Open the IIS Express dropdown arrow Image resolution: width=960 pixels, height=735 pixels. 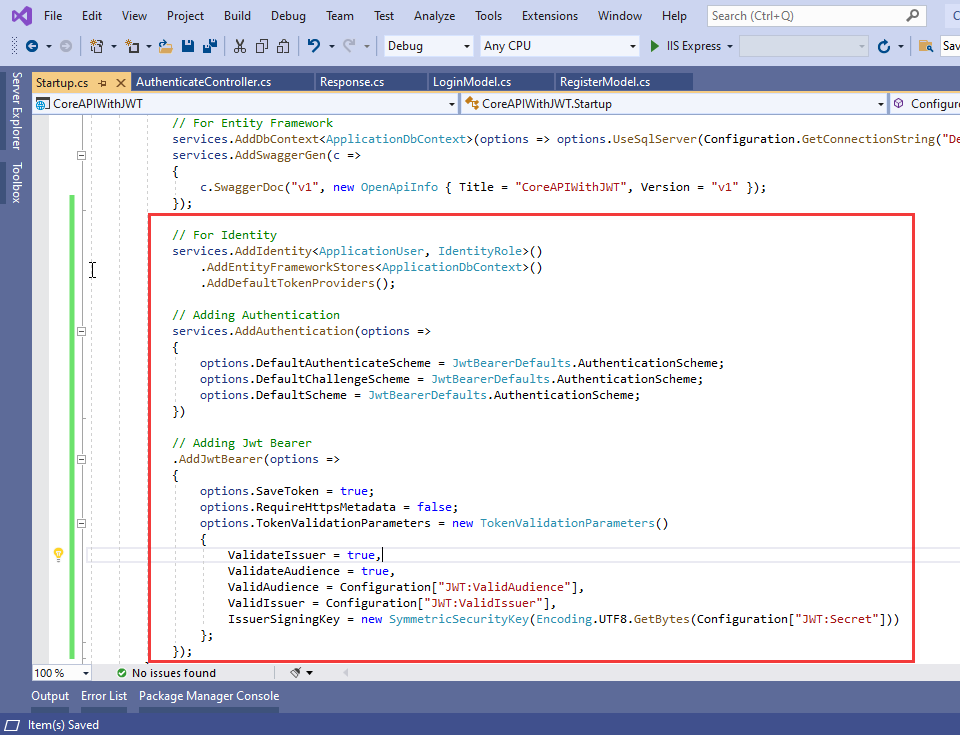coord(729,47)
